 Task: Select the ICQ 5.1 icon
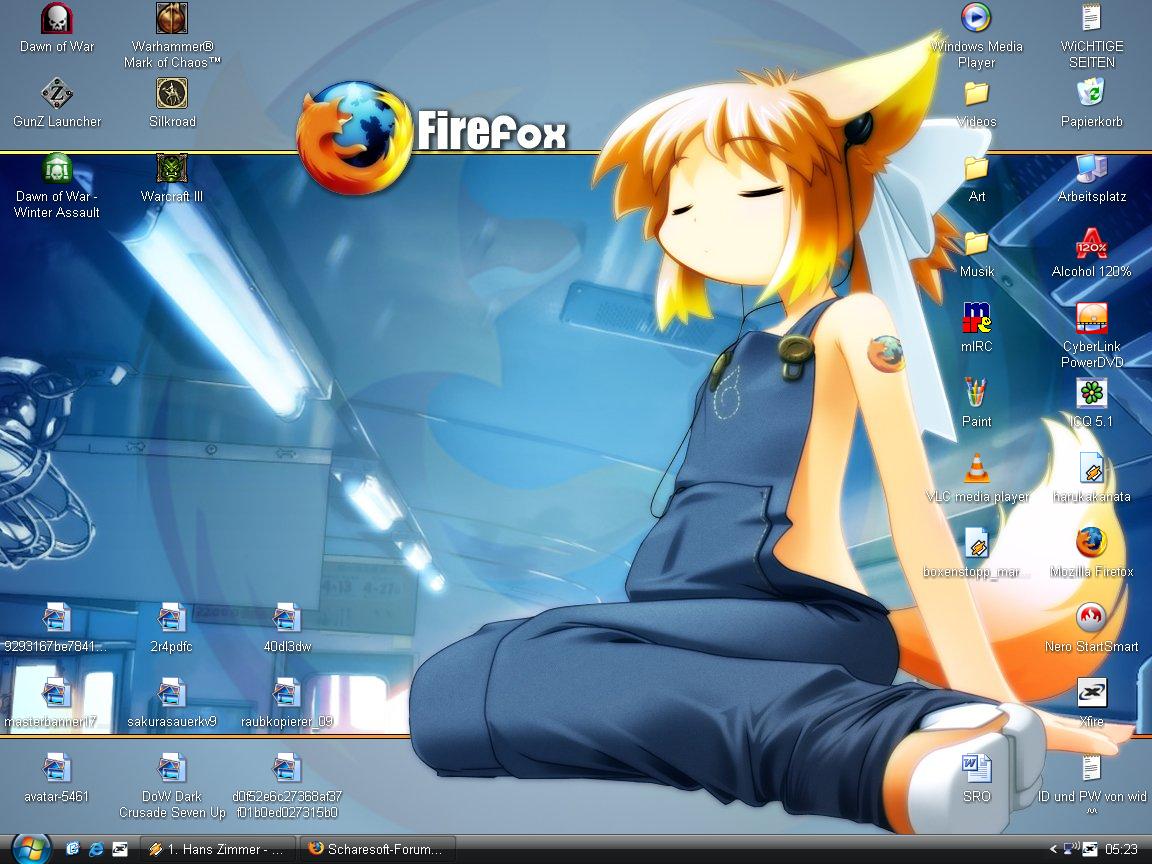1091,394
